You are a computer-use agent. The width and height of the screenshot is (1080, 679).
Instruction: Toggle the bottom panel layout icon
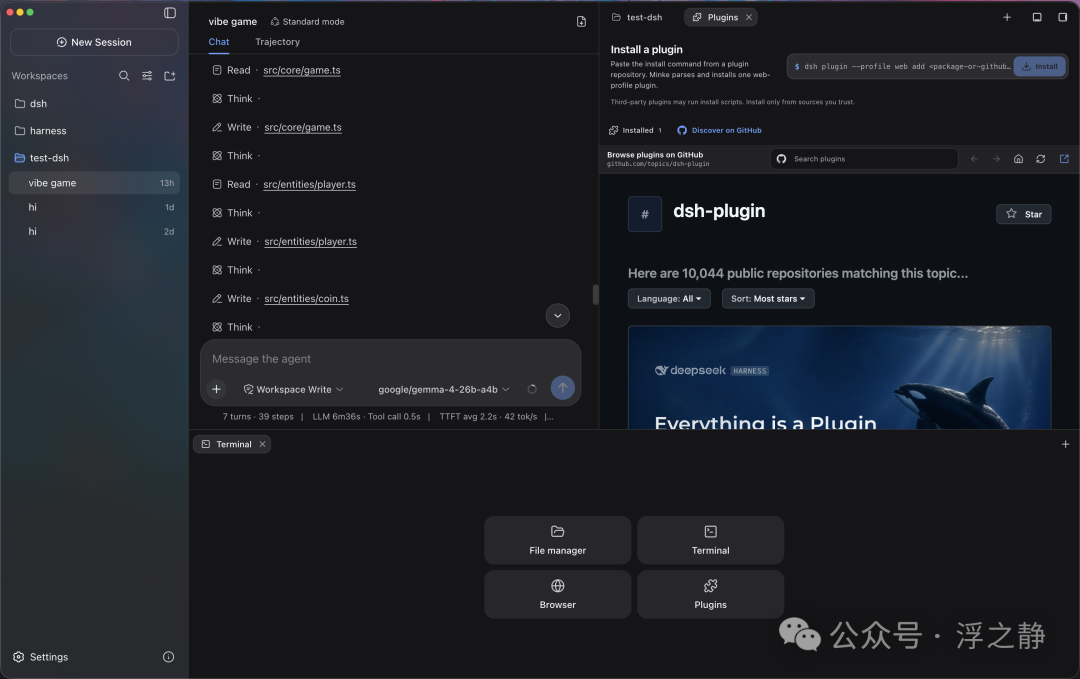click(1037, 17)
